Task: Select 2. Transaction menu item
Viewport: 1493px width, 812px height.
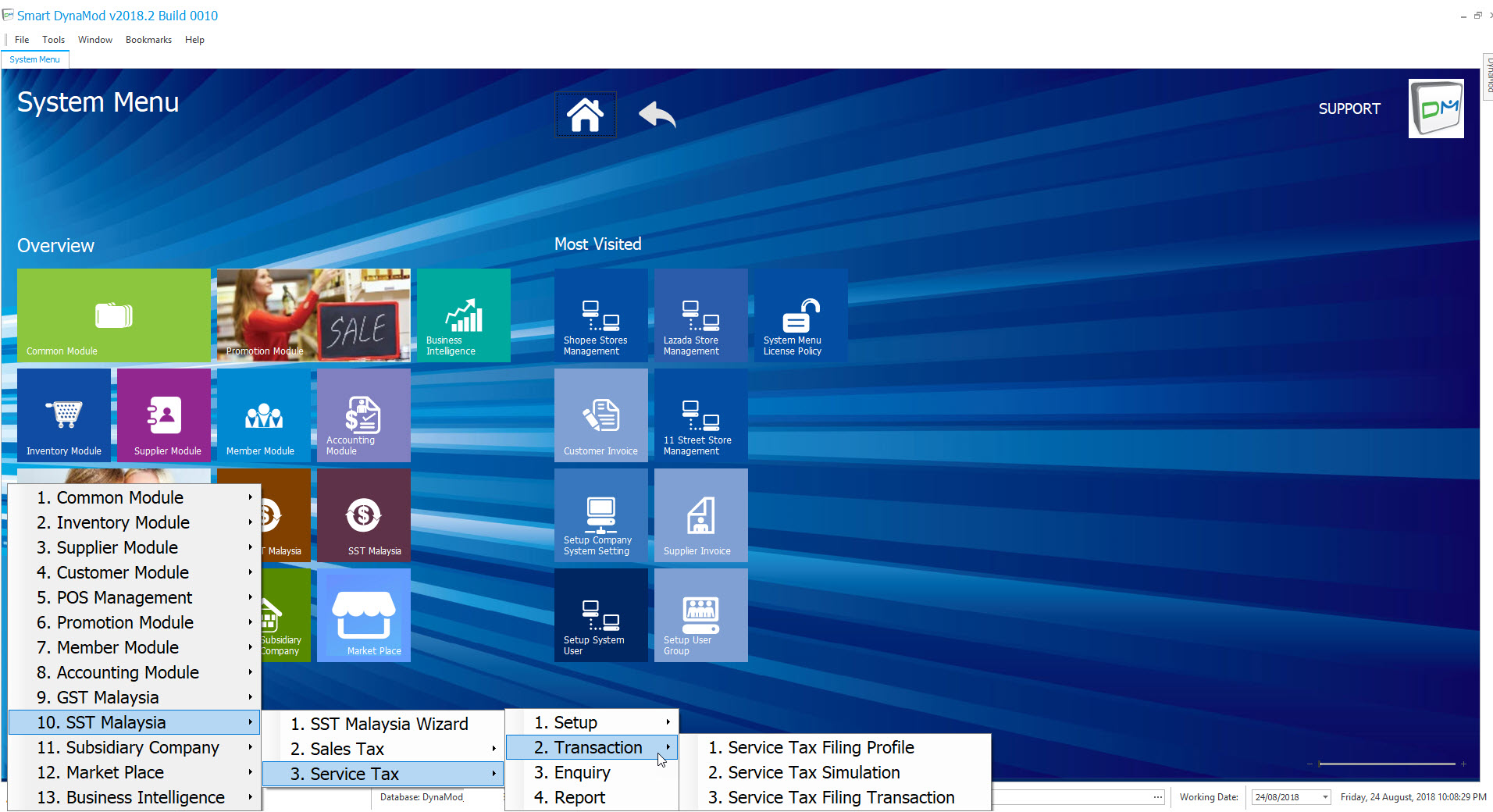Action: click(x=592, y=747)
